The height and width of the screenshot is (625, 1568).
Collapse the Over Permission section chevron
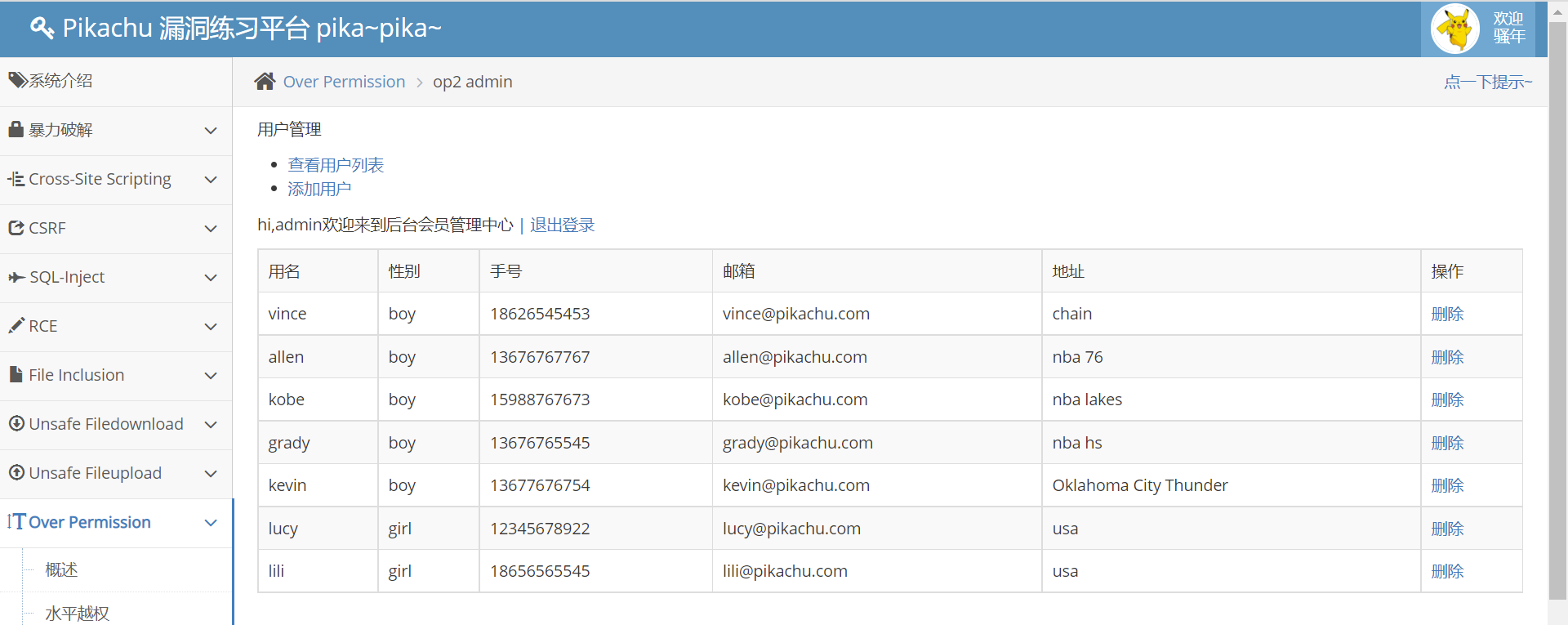coord(211,523)
